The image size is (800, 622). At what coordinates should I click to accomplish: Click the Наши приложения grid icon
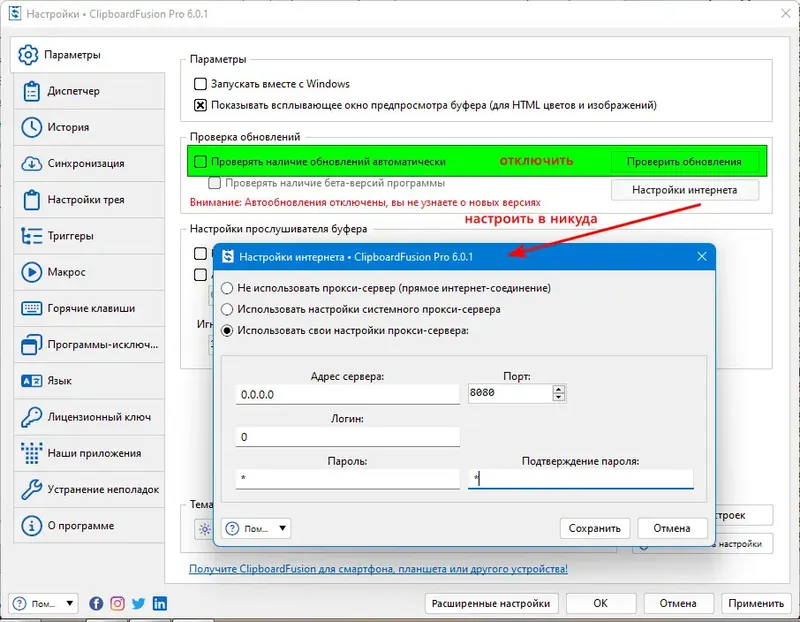click(x=32, y=453)
